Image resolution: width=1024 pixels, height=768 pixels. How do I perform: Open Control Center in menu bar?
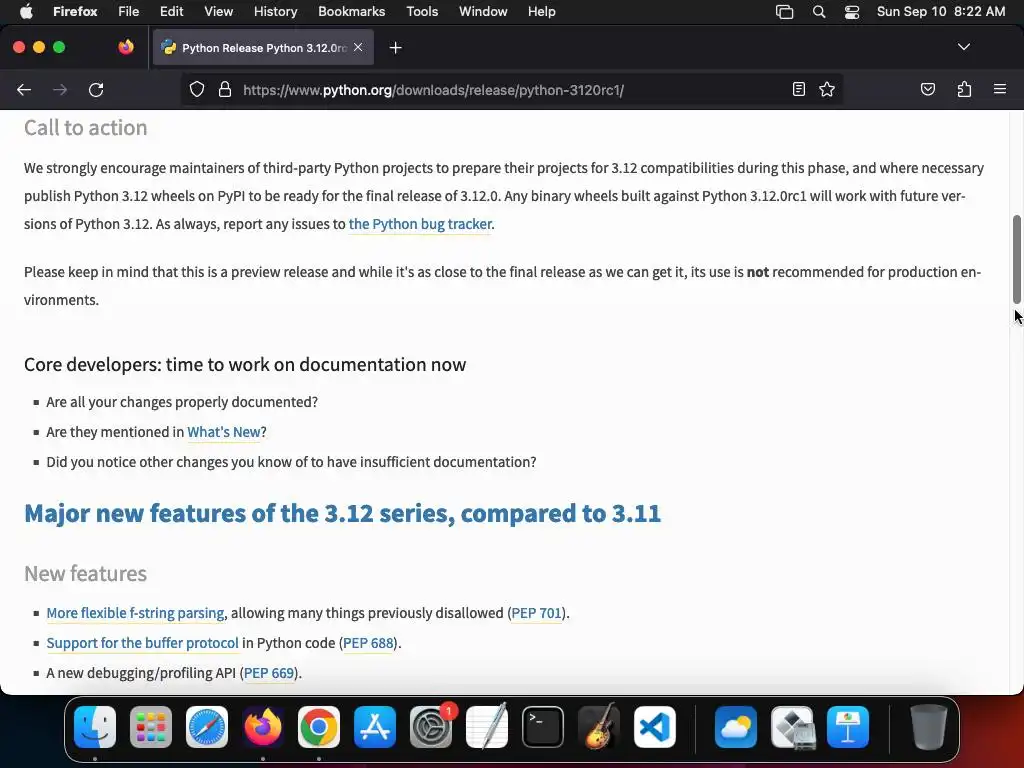point(852,12)
